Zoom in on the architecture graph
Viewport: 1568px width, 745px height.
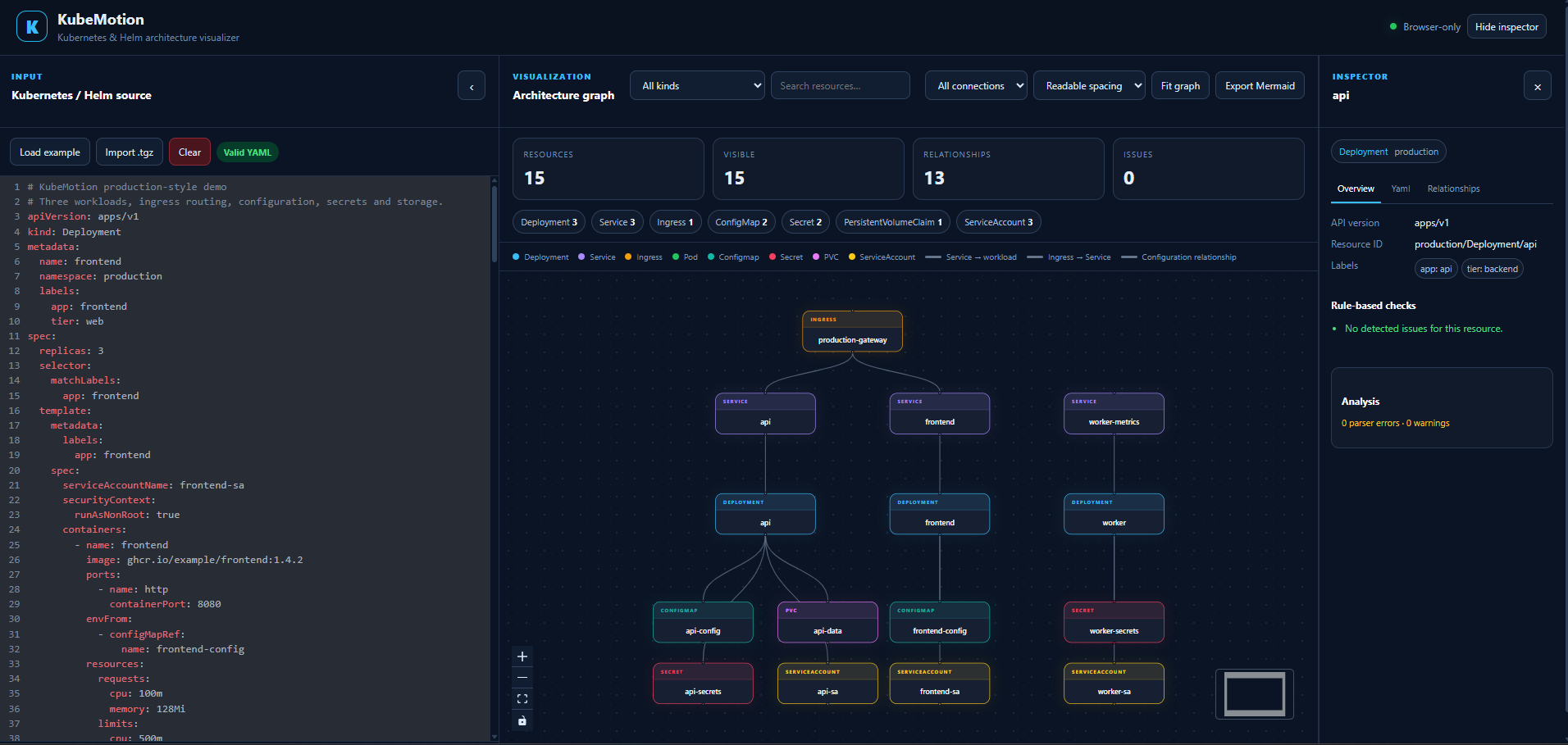point(522,656)
